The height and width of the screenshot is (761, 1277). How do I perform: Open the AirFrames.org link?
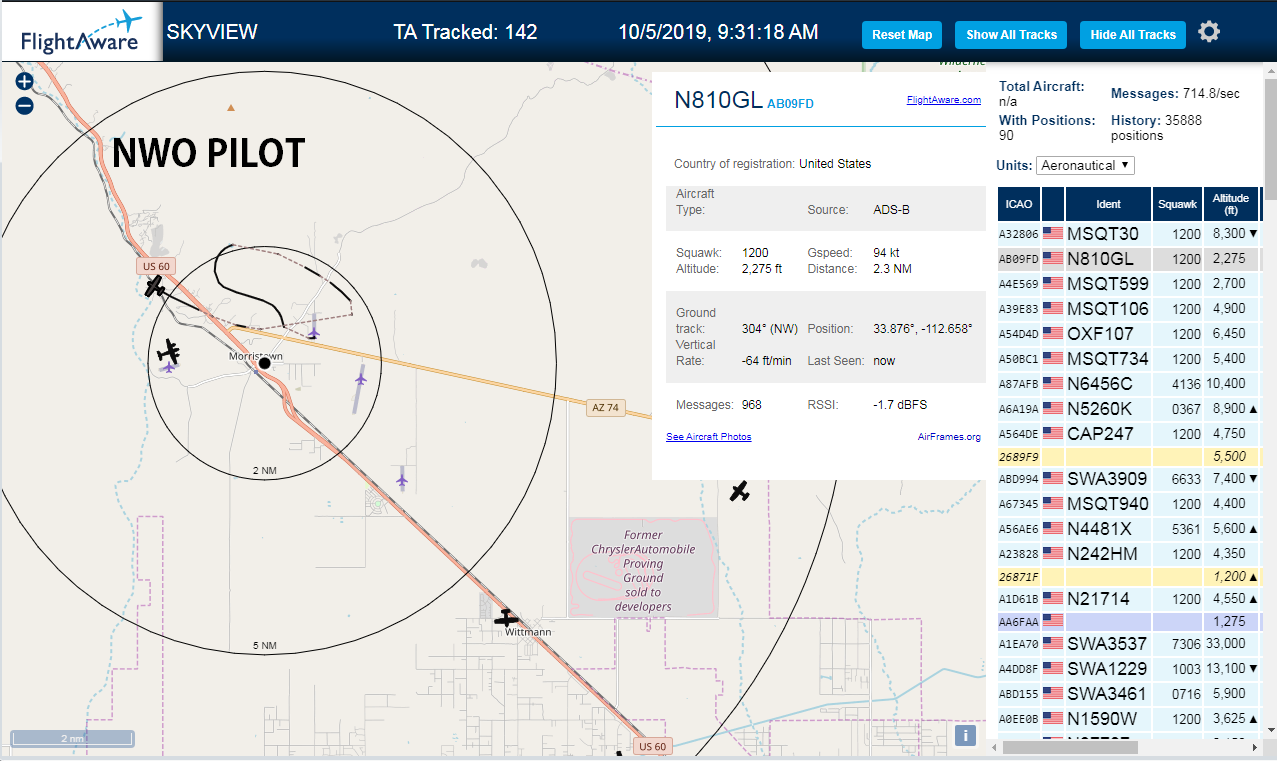click(949, 437)
